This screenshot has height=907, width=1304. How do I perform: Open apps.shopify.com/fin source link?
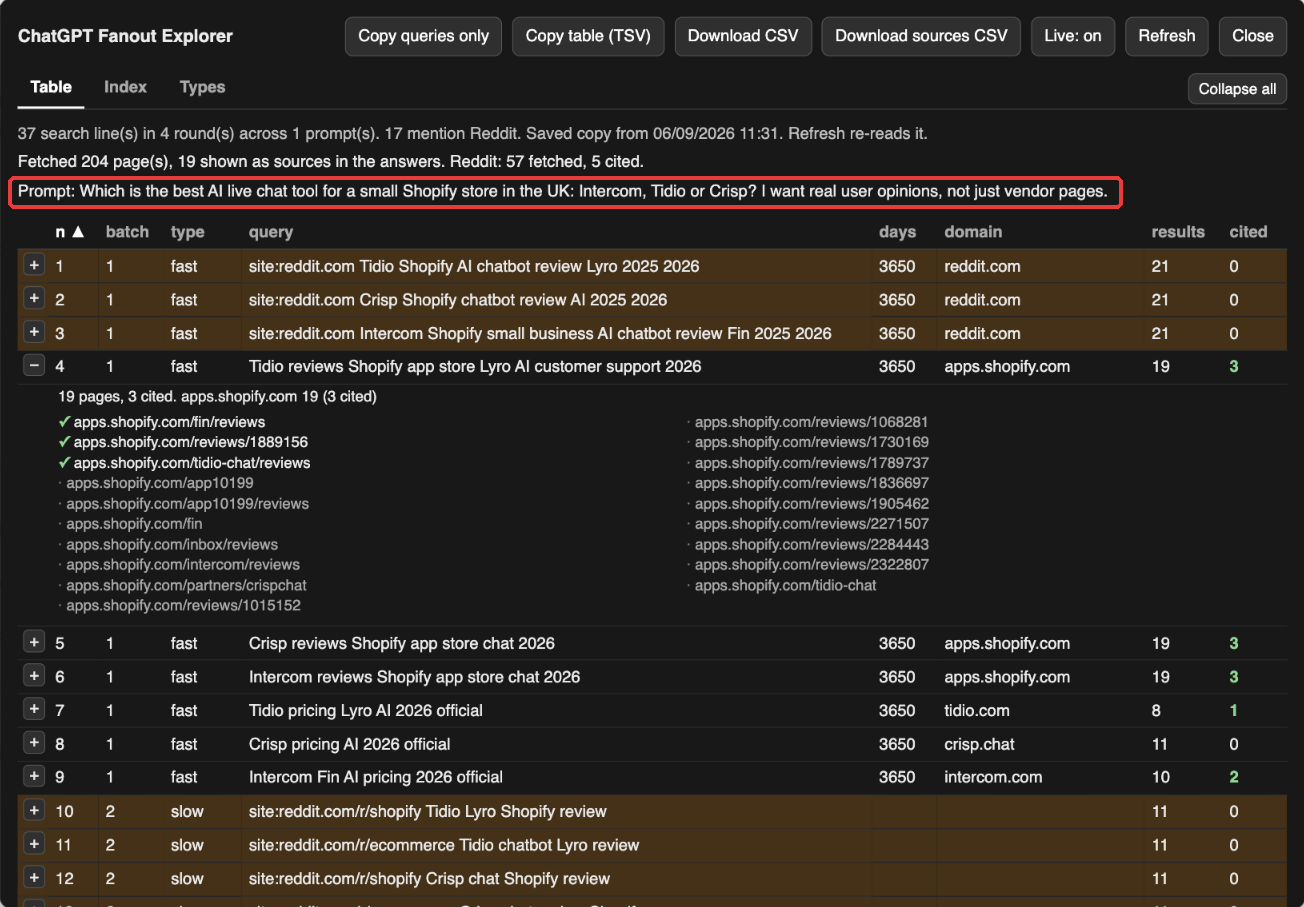[134, 524]
